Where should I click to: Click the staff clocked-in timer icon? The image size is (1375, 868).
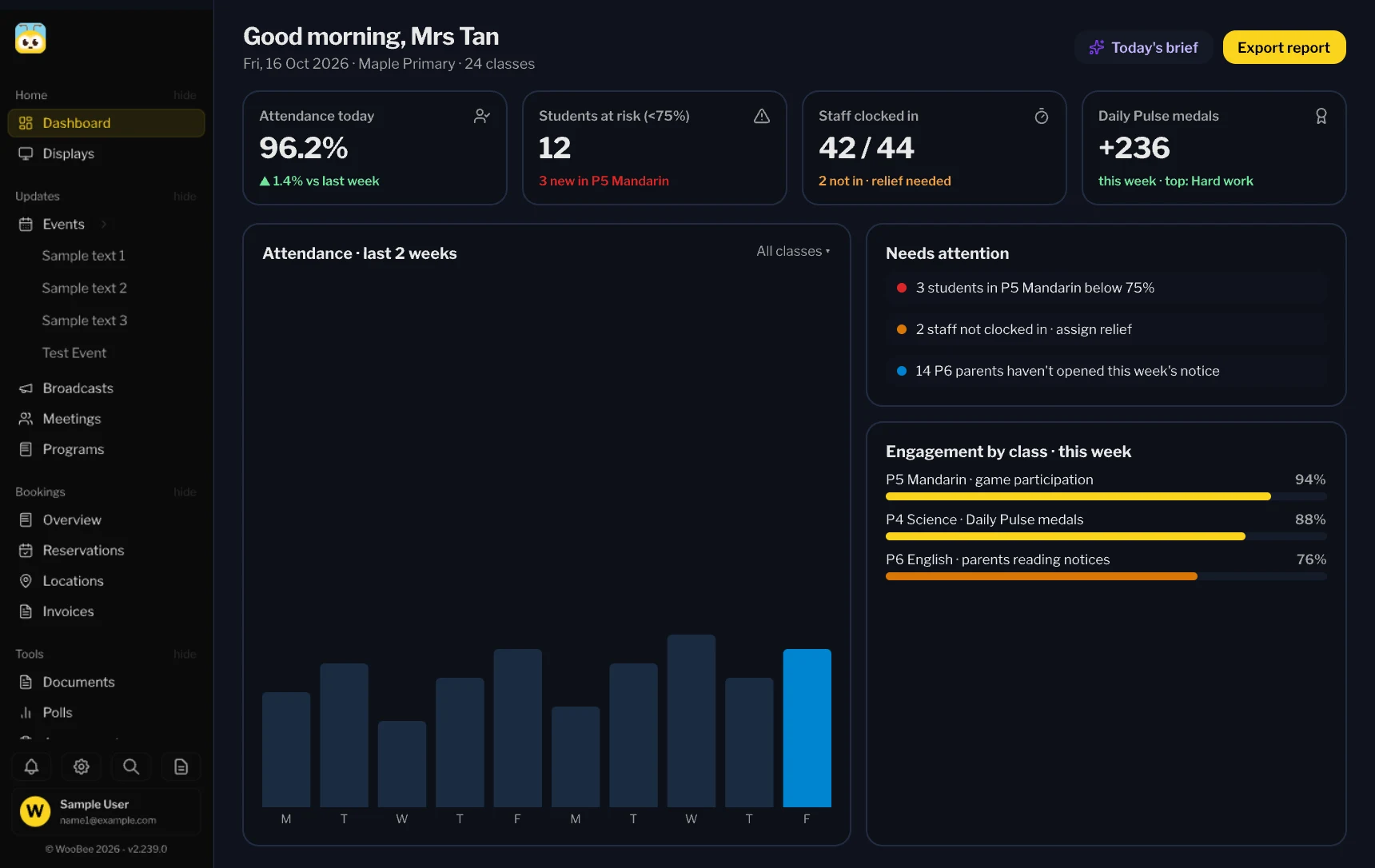1042,116
